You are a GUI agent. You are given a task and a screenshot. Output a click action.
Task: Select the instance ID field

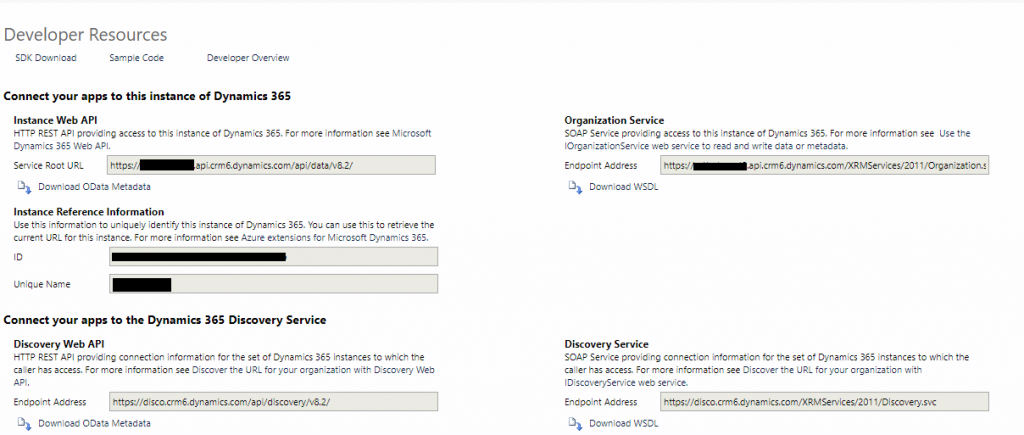(273, 257)
